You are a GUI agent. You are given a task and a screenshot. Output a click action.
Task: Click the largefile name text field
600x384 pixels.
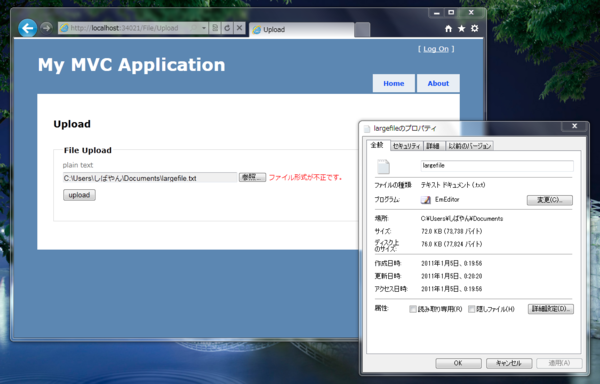pos(497,166)
